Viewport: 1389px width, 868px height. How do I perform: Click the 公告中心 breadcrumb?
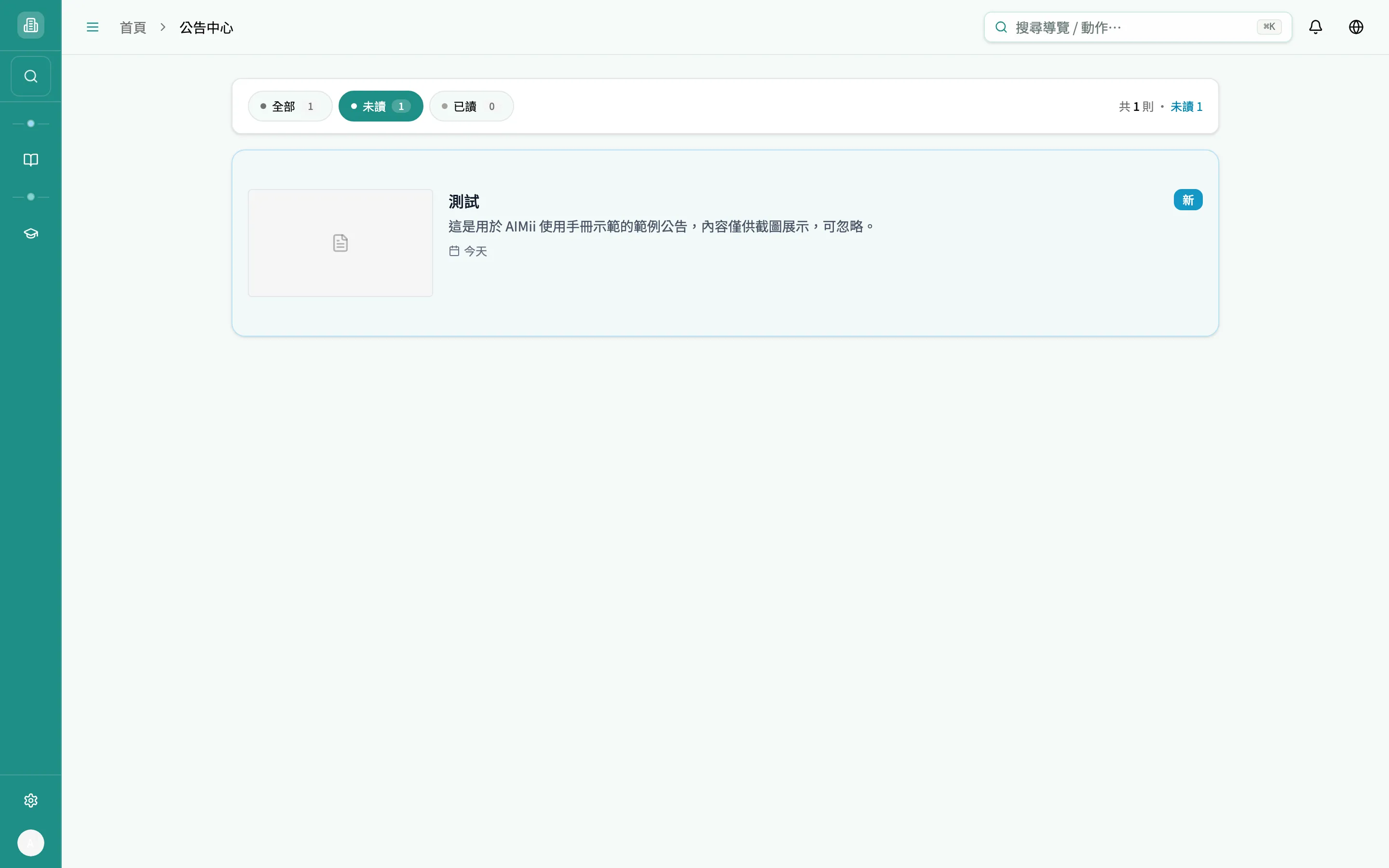click(x=206, y=27)
